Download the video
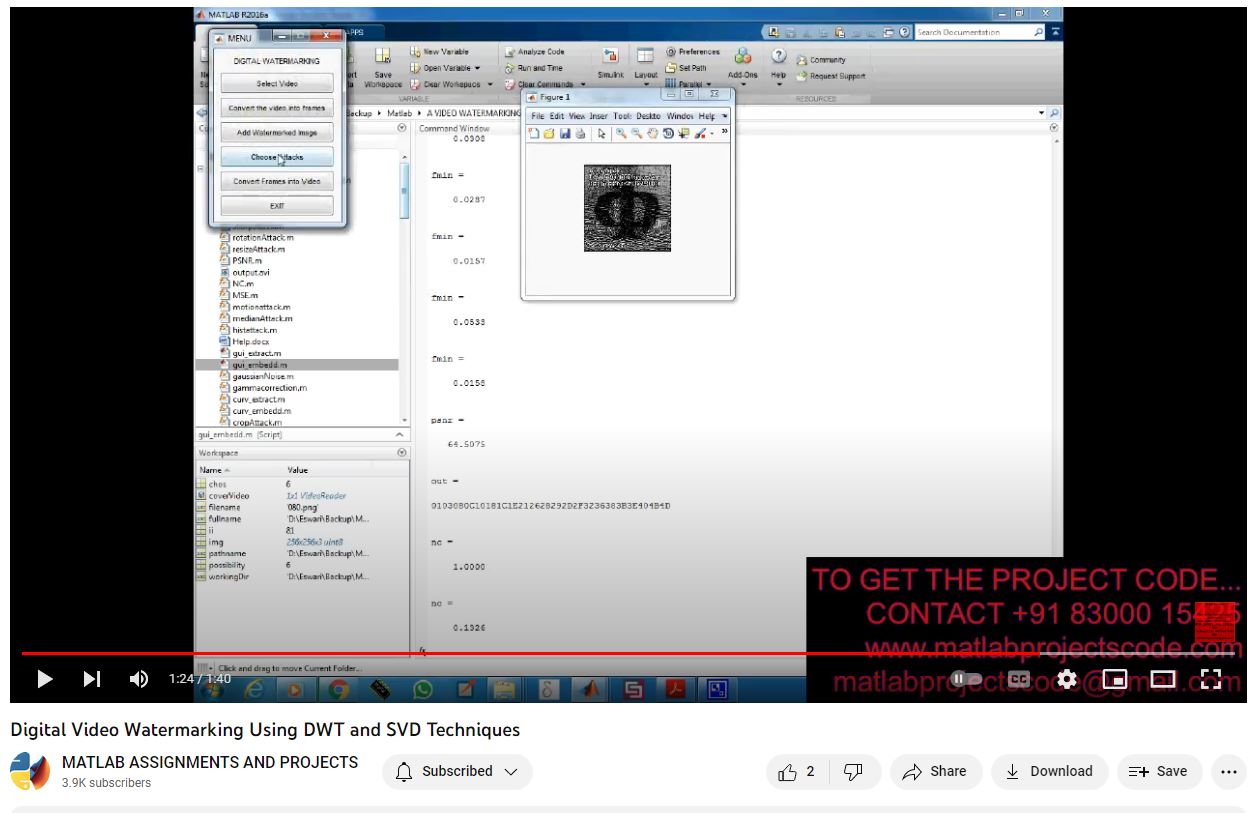Screen dimensions: 1258x813 point(1048,771)
